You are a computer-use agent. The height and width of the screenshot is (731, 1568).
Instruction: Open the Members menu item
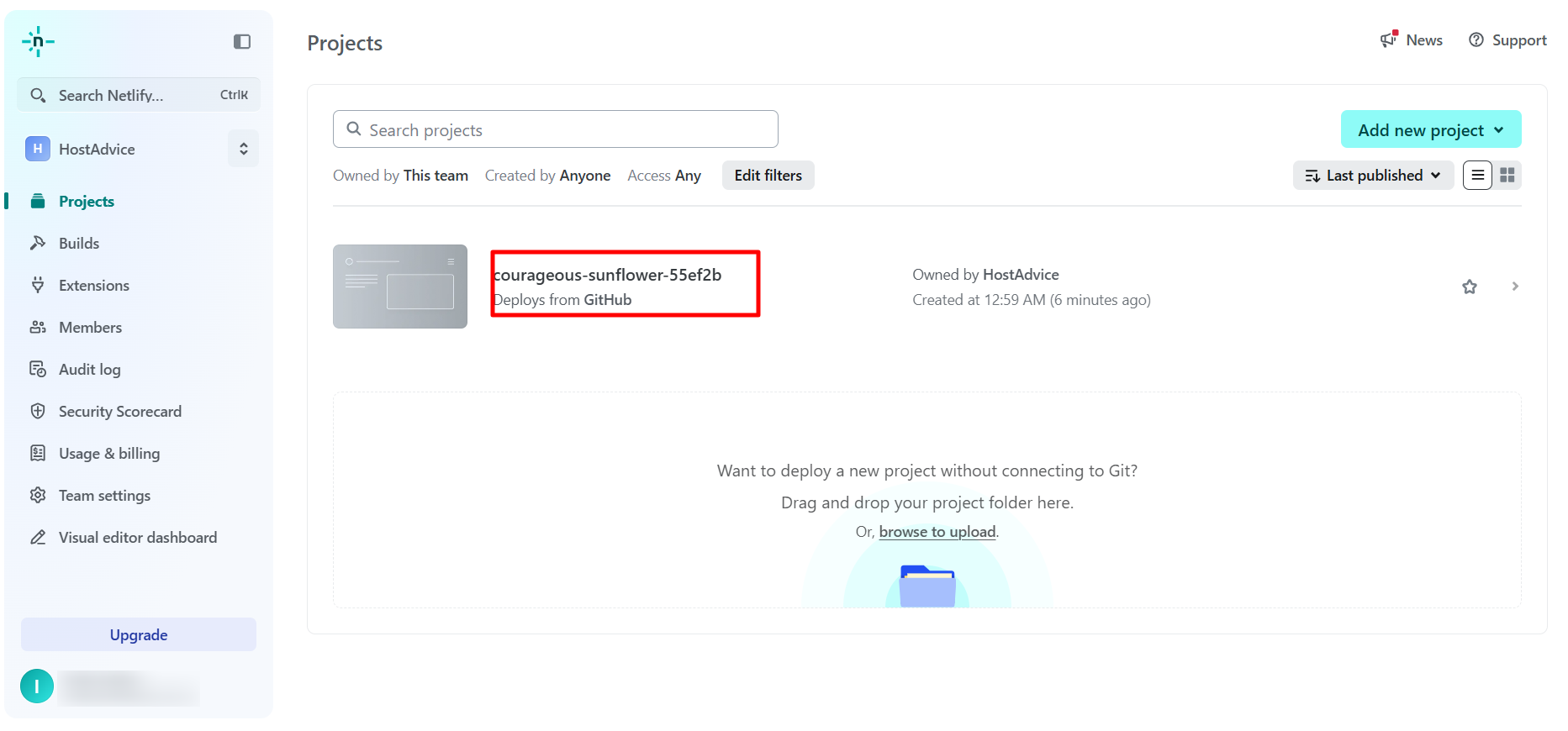pos(90,327)
